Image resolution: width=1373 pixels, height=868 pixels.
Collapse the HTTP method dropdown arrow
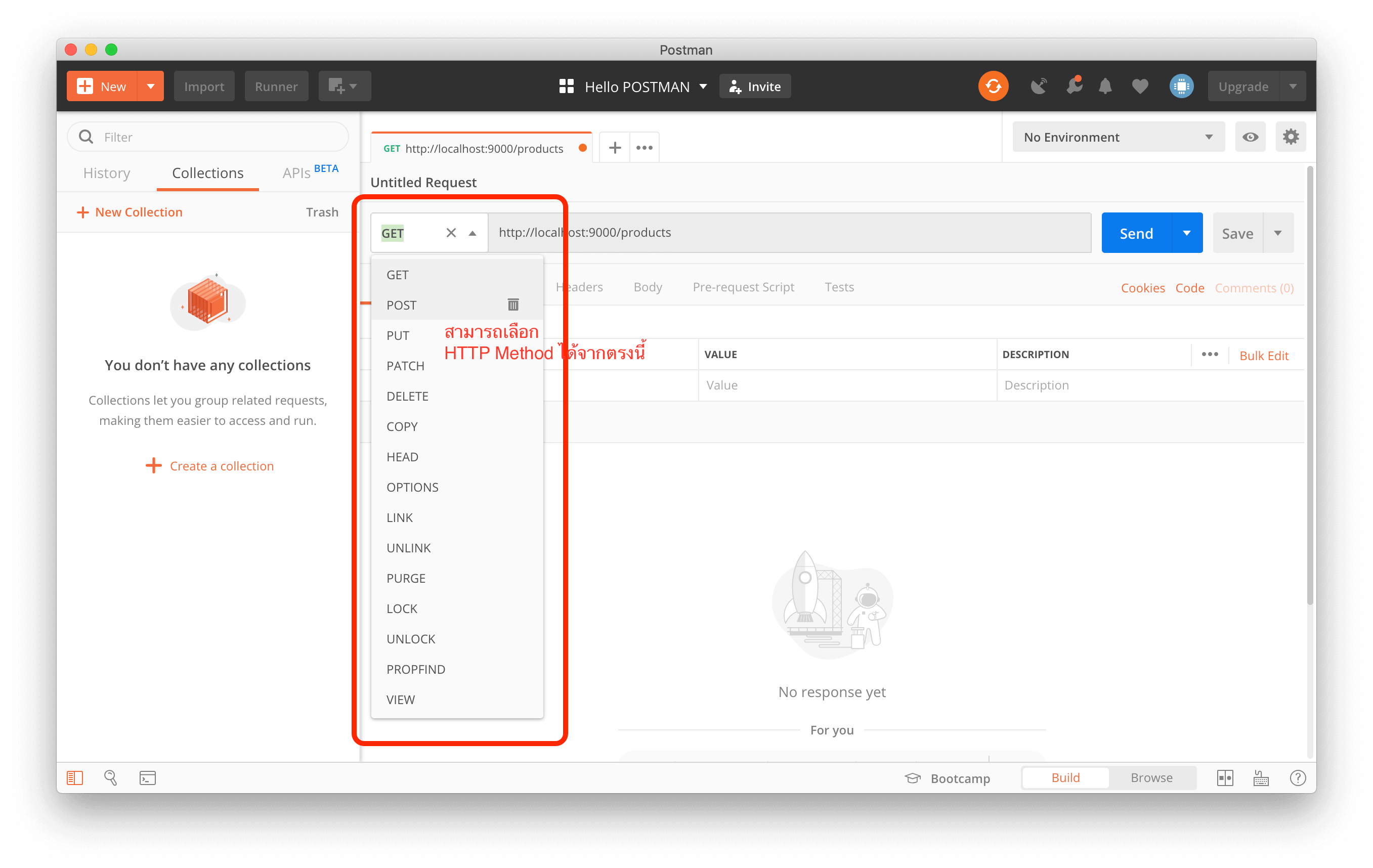472,233
